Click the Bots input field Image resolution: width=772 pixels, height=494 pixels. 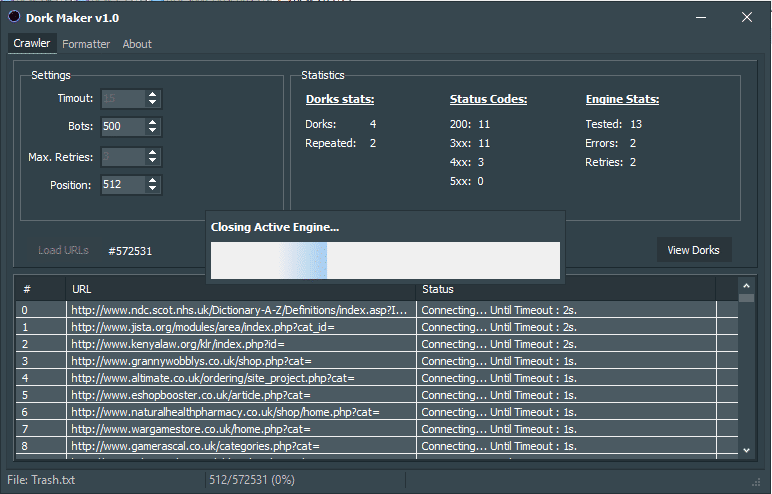122,127
